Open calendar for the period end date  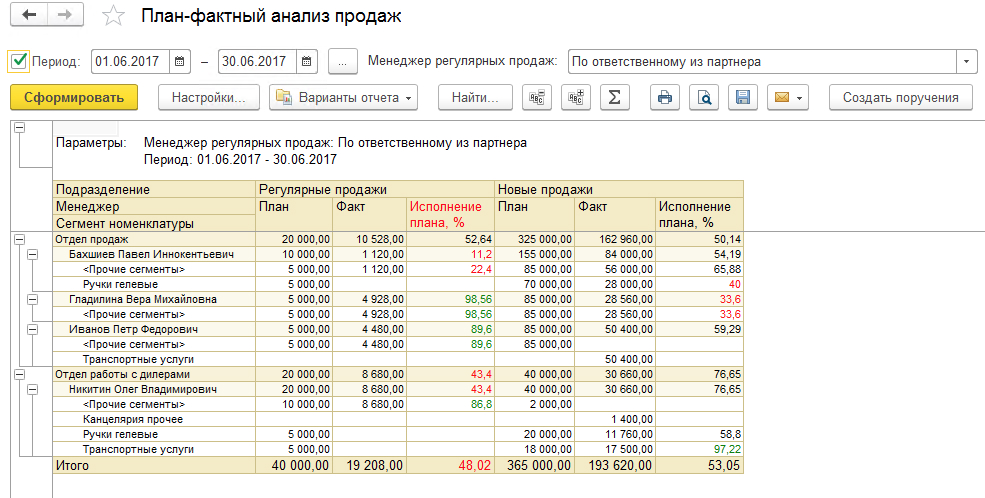[x=307, y=62]
